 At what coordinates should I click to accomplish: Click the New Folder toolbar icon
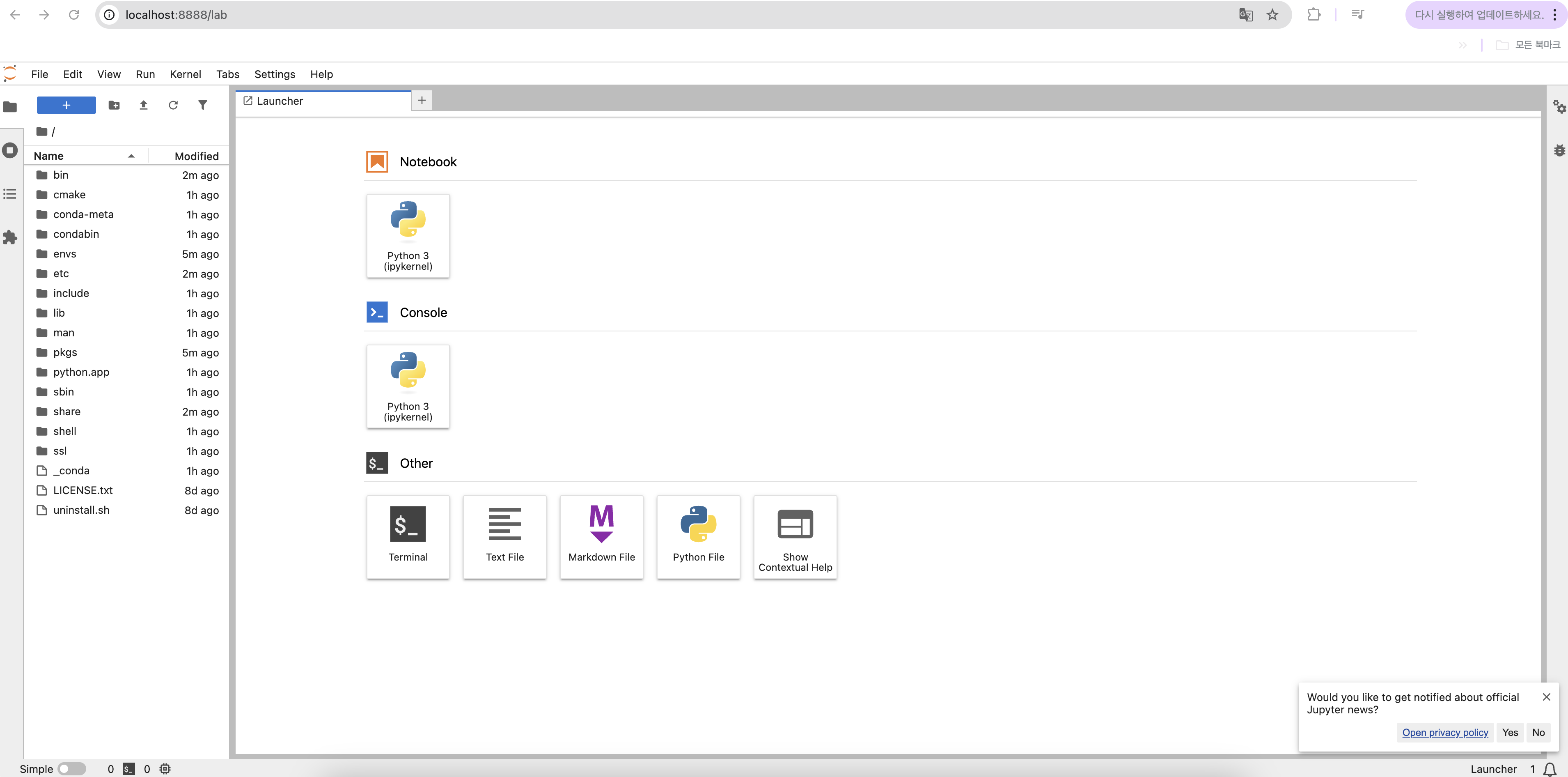(x=114, y=106)
